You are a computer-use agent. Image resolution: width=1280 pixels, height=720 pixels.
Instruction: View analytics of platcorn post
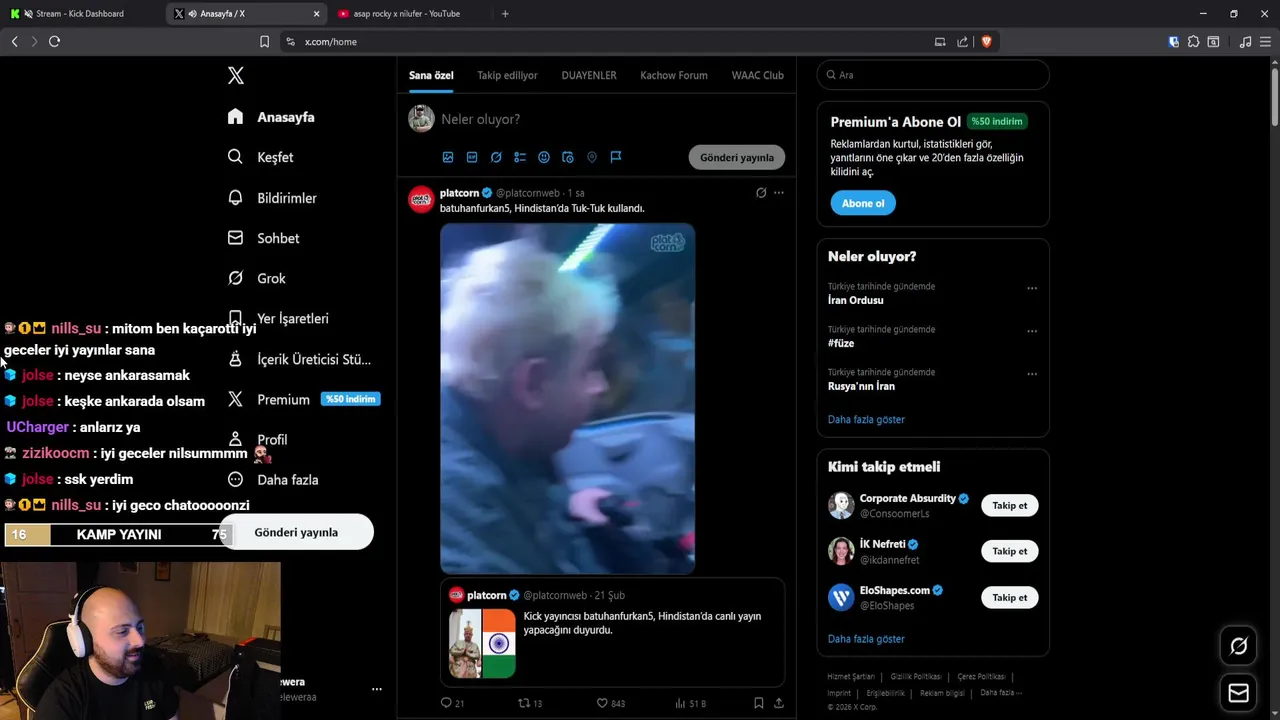click(691, 703)
